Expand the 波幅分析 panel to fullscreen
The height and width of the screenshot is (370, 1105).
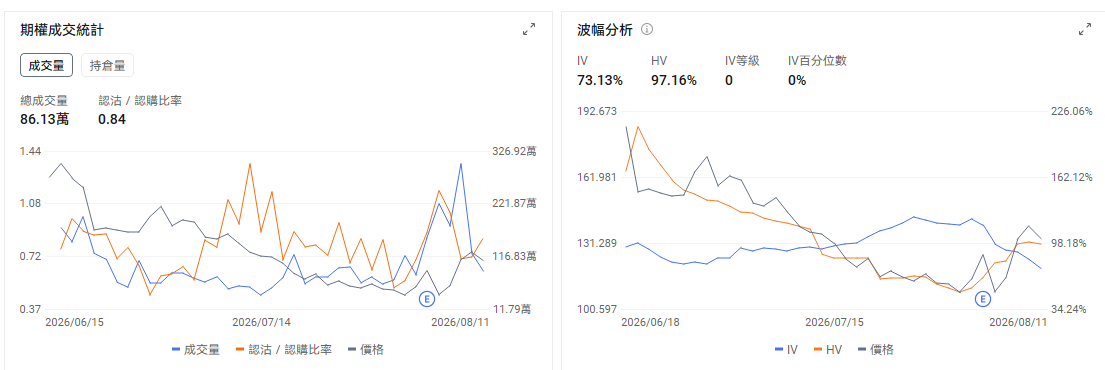pyautogui.click(x=1085, y=30)
